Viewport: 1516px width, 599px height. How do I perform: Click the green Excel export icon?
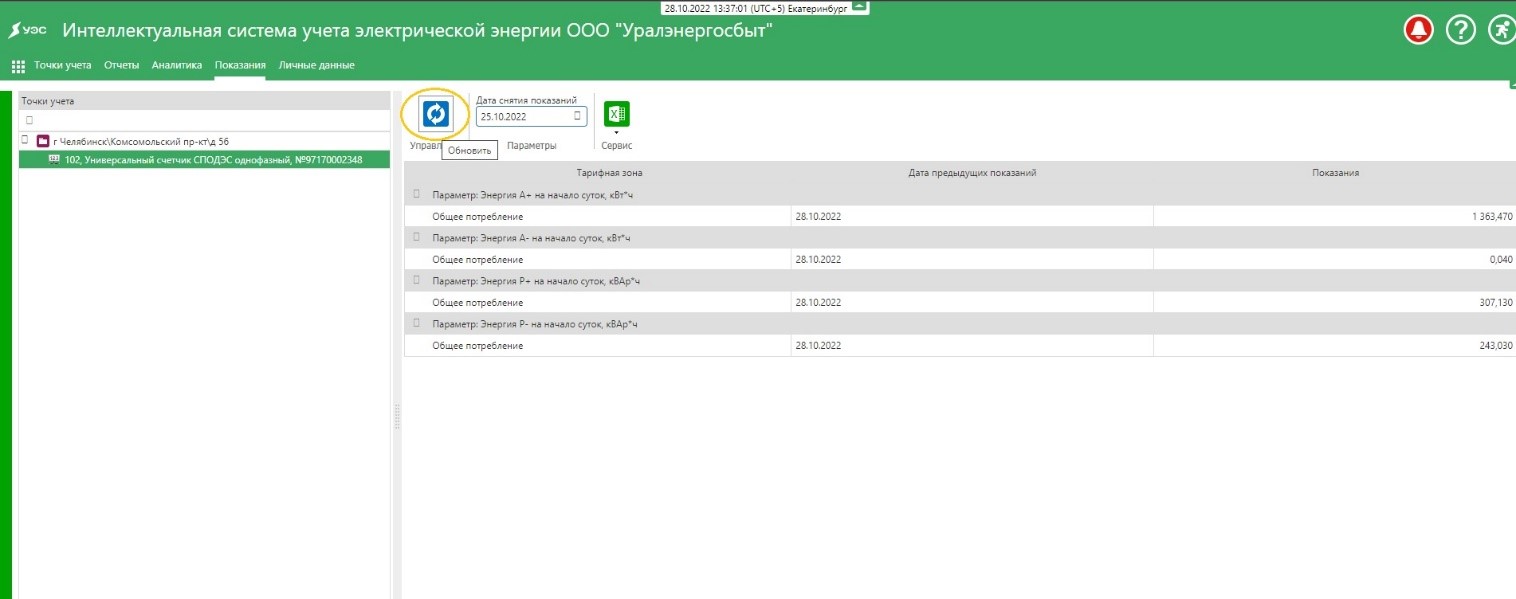[617, 114]
